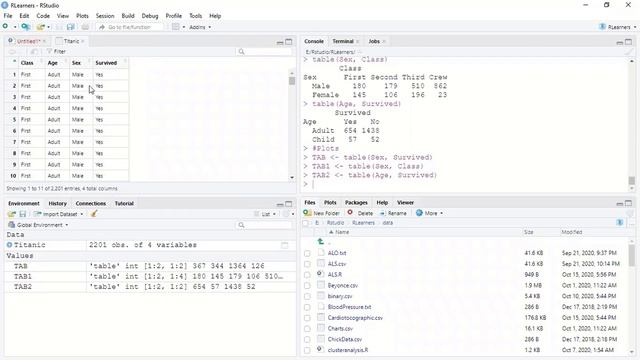Screen dimensions: 640x360
Task: Open recent files dropdown arrow beside Open icon
Action: [x=49, y=27]
